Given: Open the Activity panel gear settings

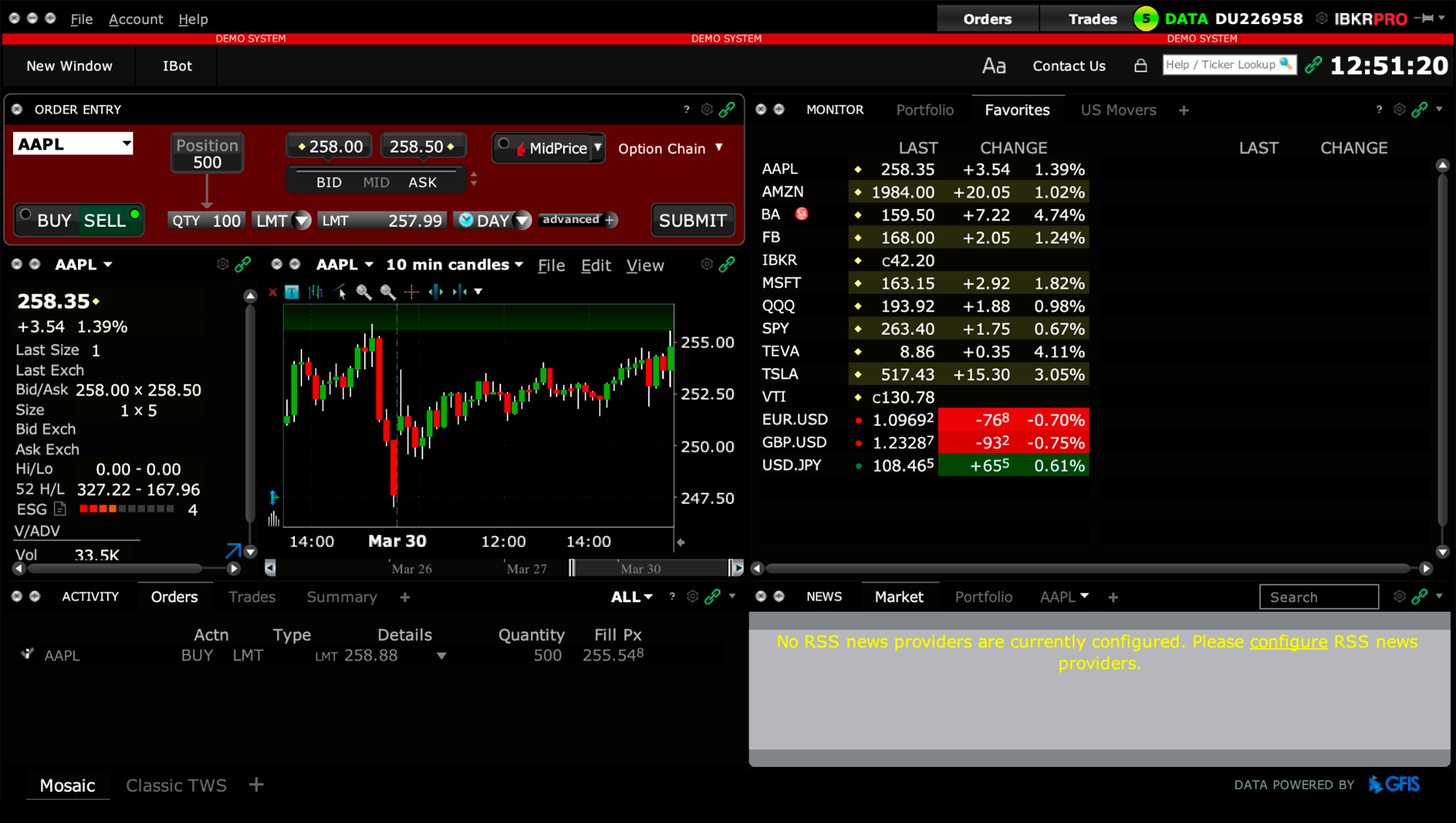Looking at the screenshot, I should point(692,596).
